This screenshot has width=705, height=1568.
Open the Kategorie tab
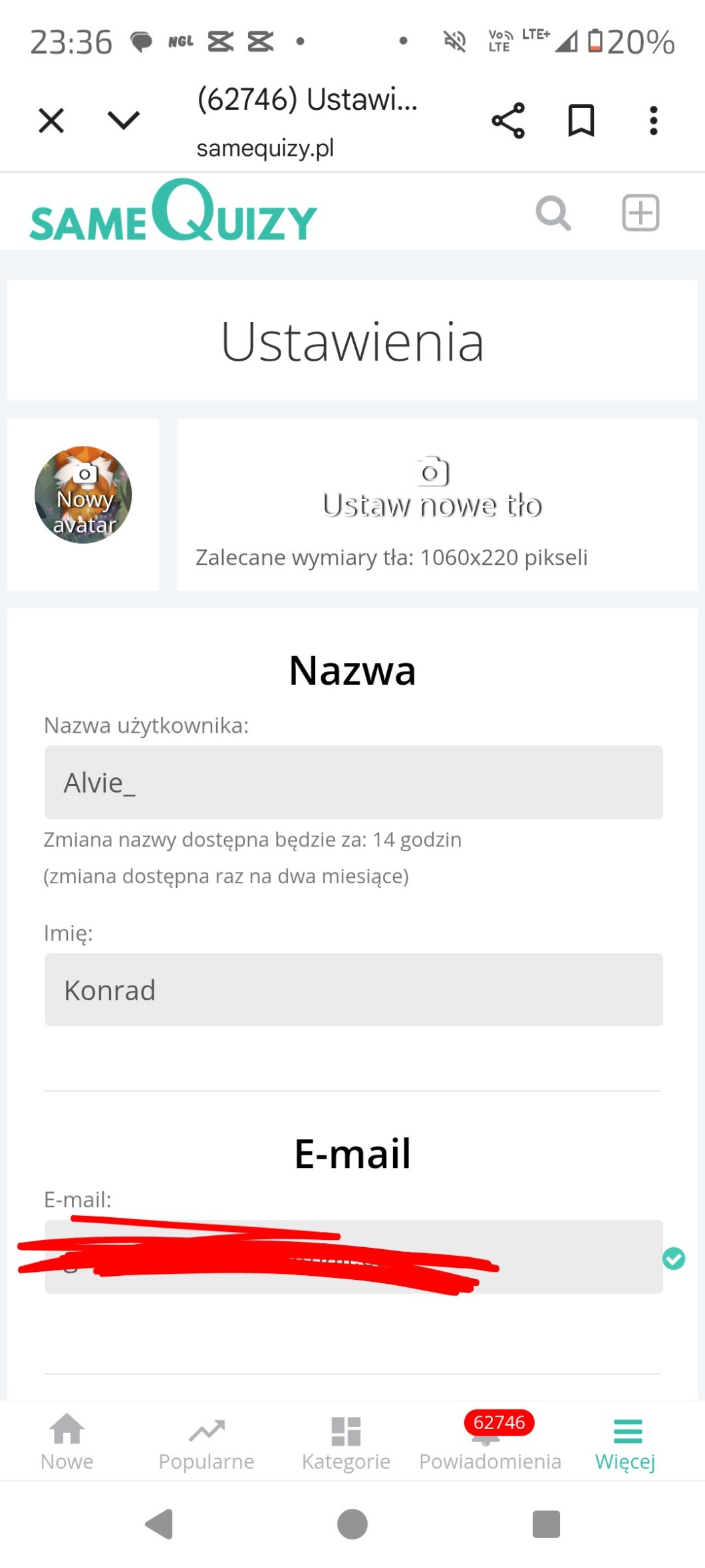[x=346, y=1442]
